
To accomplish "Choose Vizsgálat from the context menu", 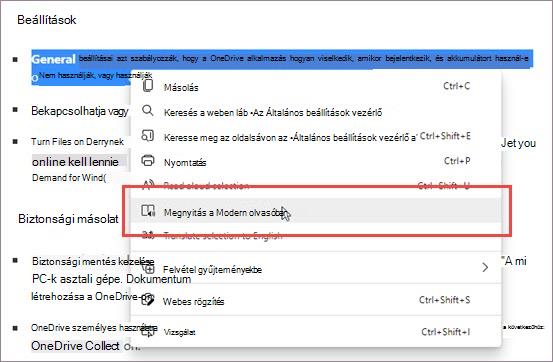I will point(316,332).
